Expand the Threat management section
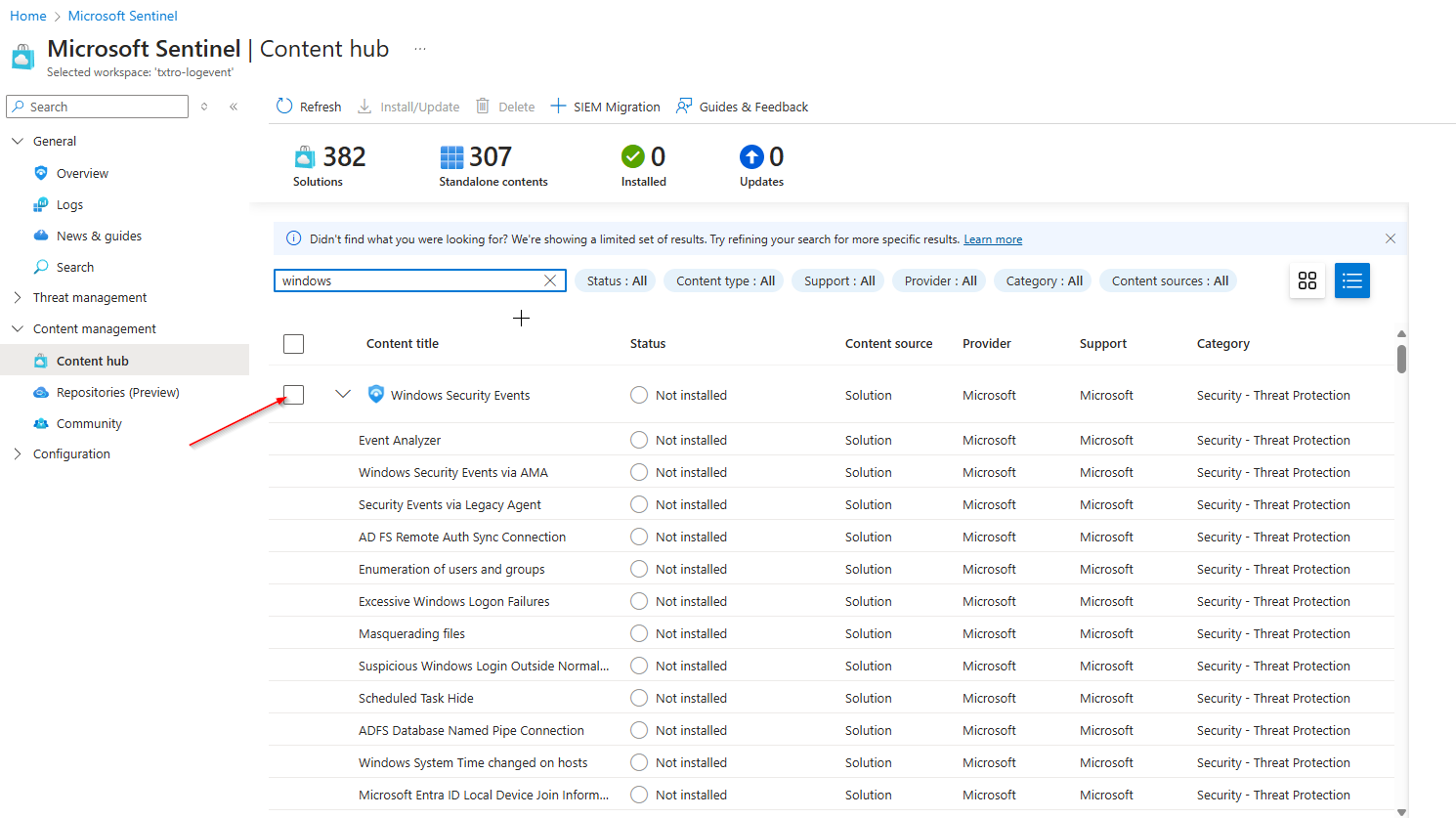Image resolution: width=1456 pixels, height=818 pixels. [18, 298]
